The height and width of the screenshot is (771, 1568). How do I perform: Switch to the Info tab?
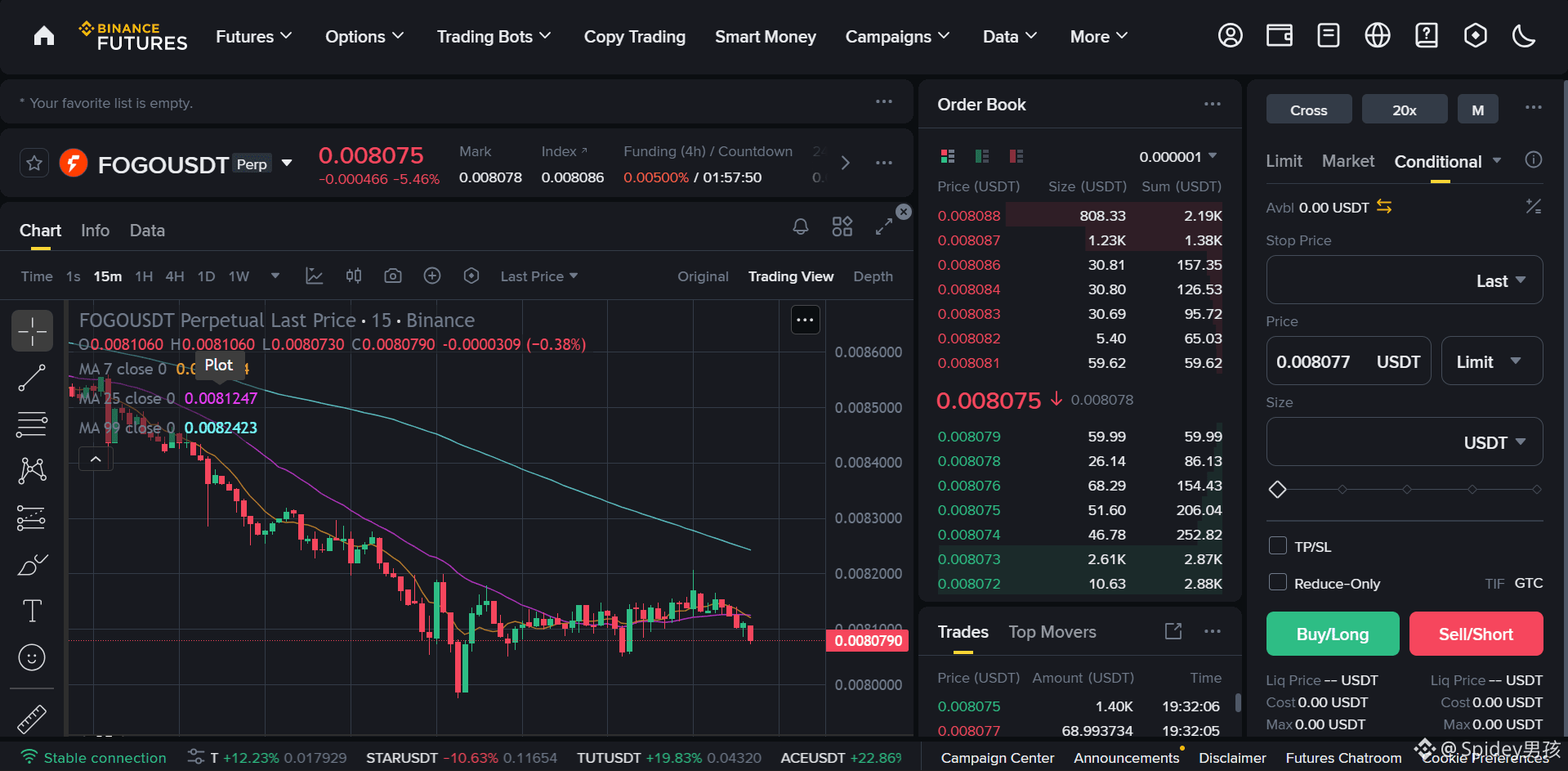pos(95,231)
